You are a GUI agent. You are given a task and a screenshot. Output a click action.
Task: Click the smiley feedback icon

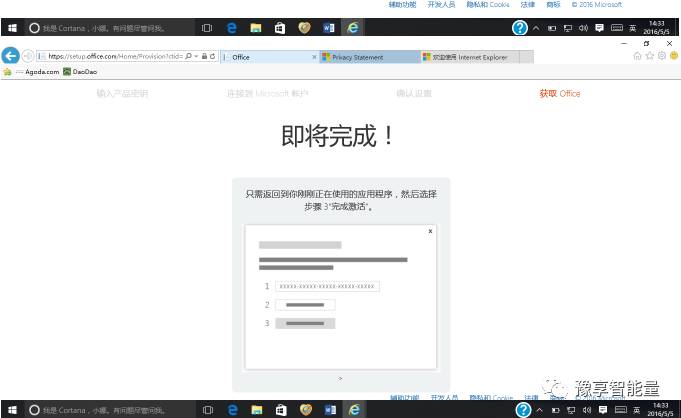(674, 56)
